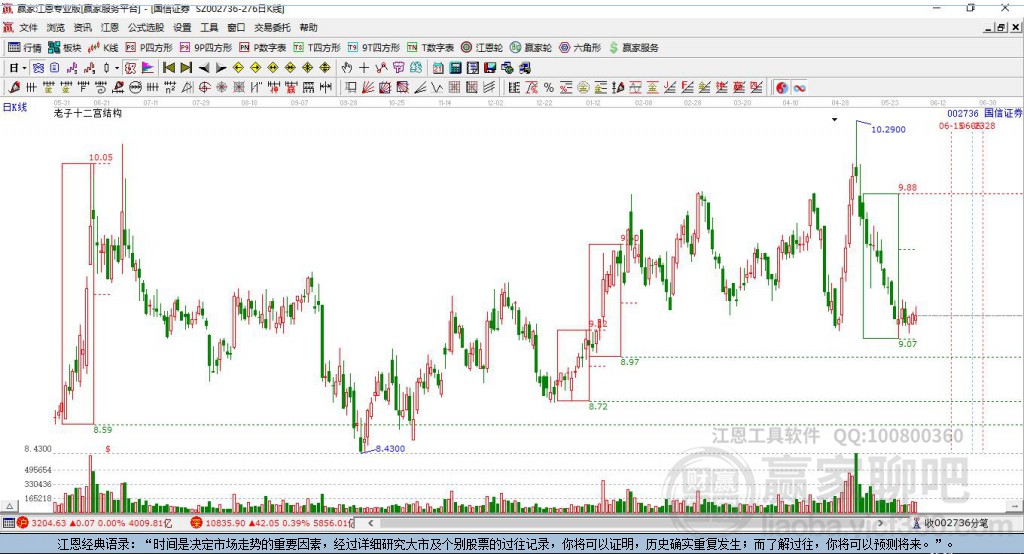The height and width of the screenshot is (554, 1024).
Task: Open the calculator icon
Action: 456,68
